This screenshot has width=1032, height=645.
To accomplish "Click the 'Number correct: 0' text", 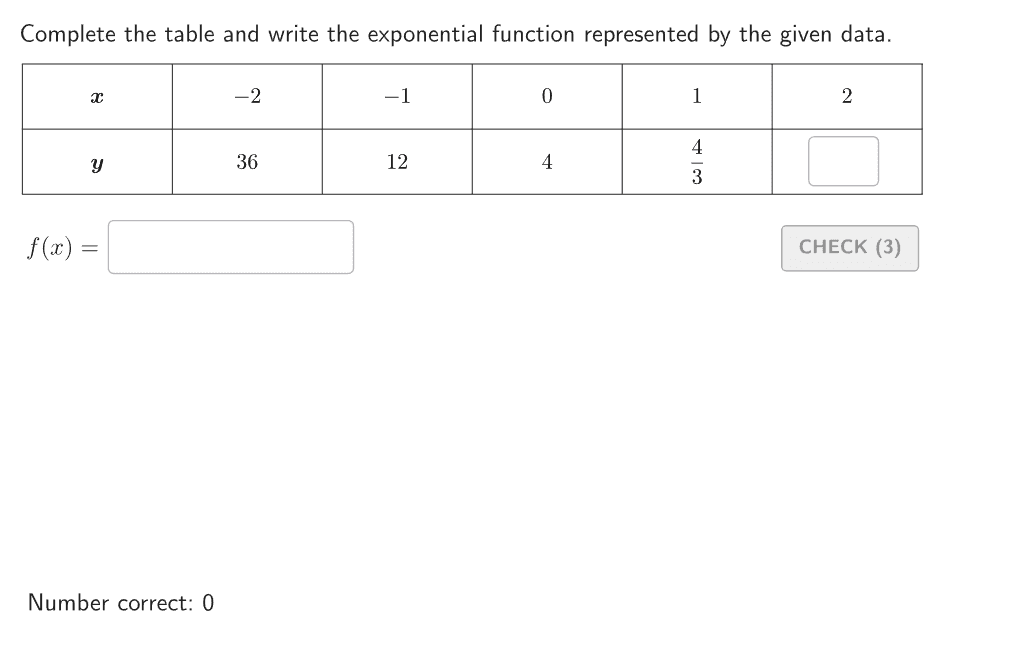I will pos(121,603).
